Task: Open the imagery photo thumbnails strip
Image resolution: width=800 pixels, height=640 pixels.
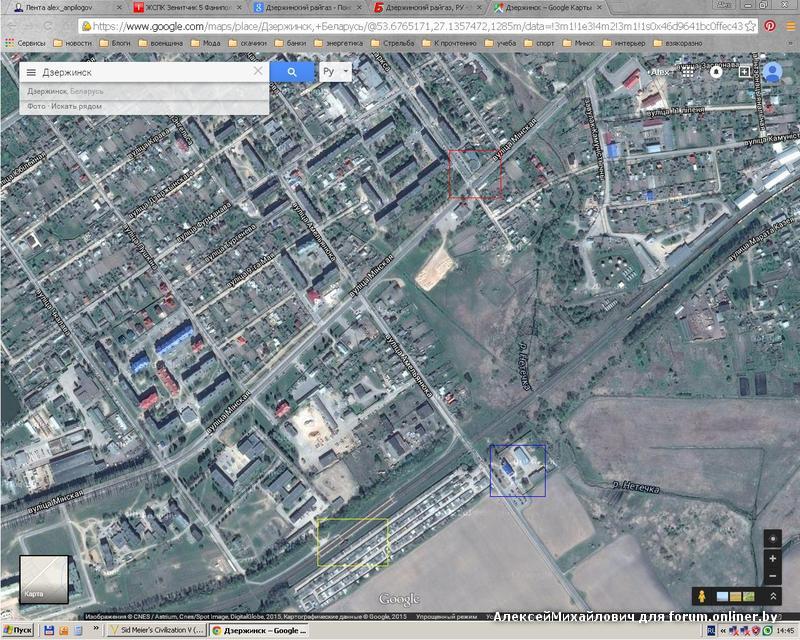Action: tap(735, 596)
